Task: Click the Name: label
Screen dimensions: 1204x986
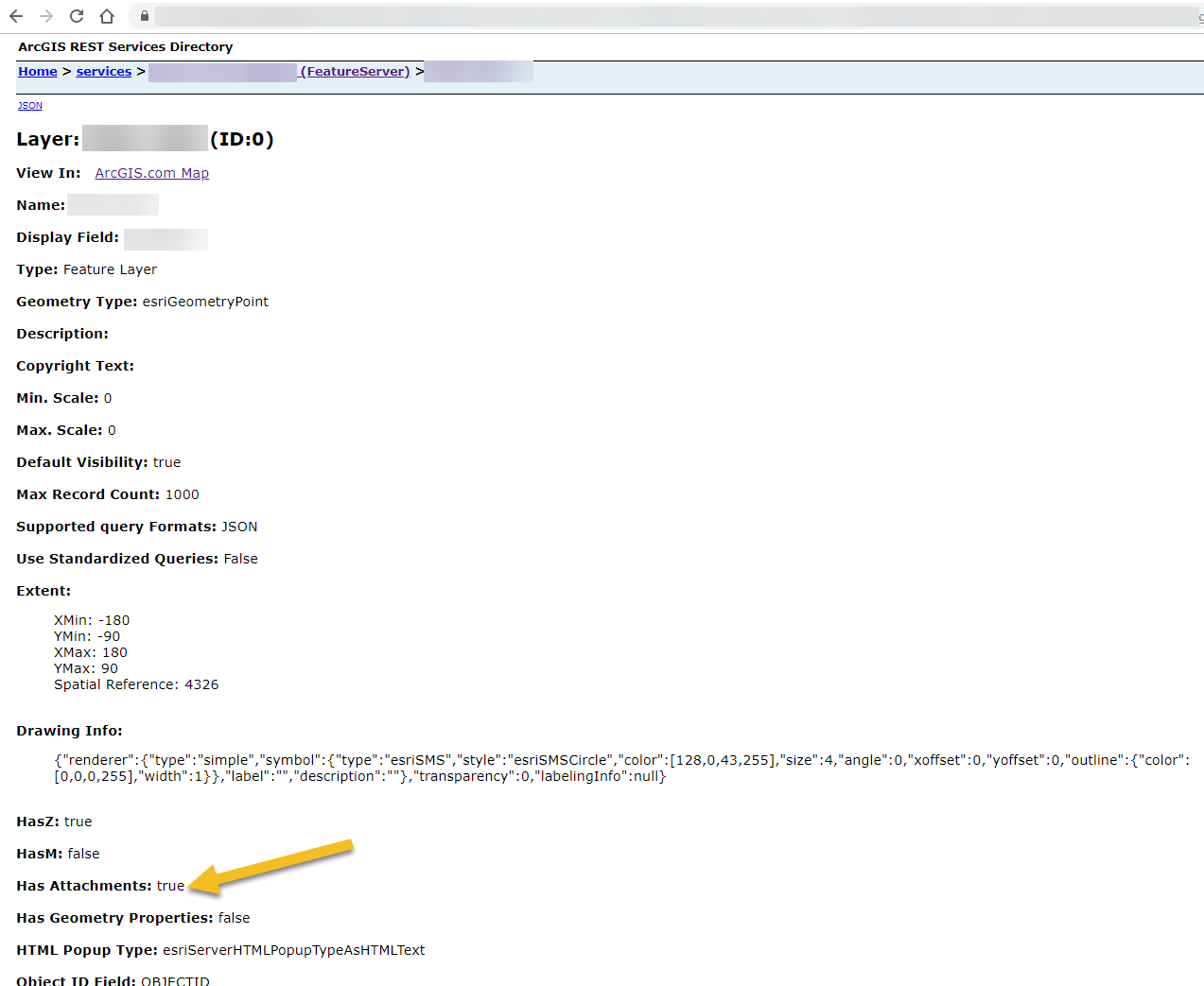Action: [x=41, y=205]
